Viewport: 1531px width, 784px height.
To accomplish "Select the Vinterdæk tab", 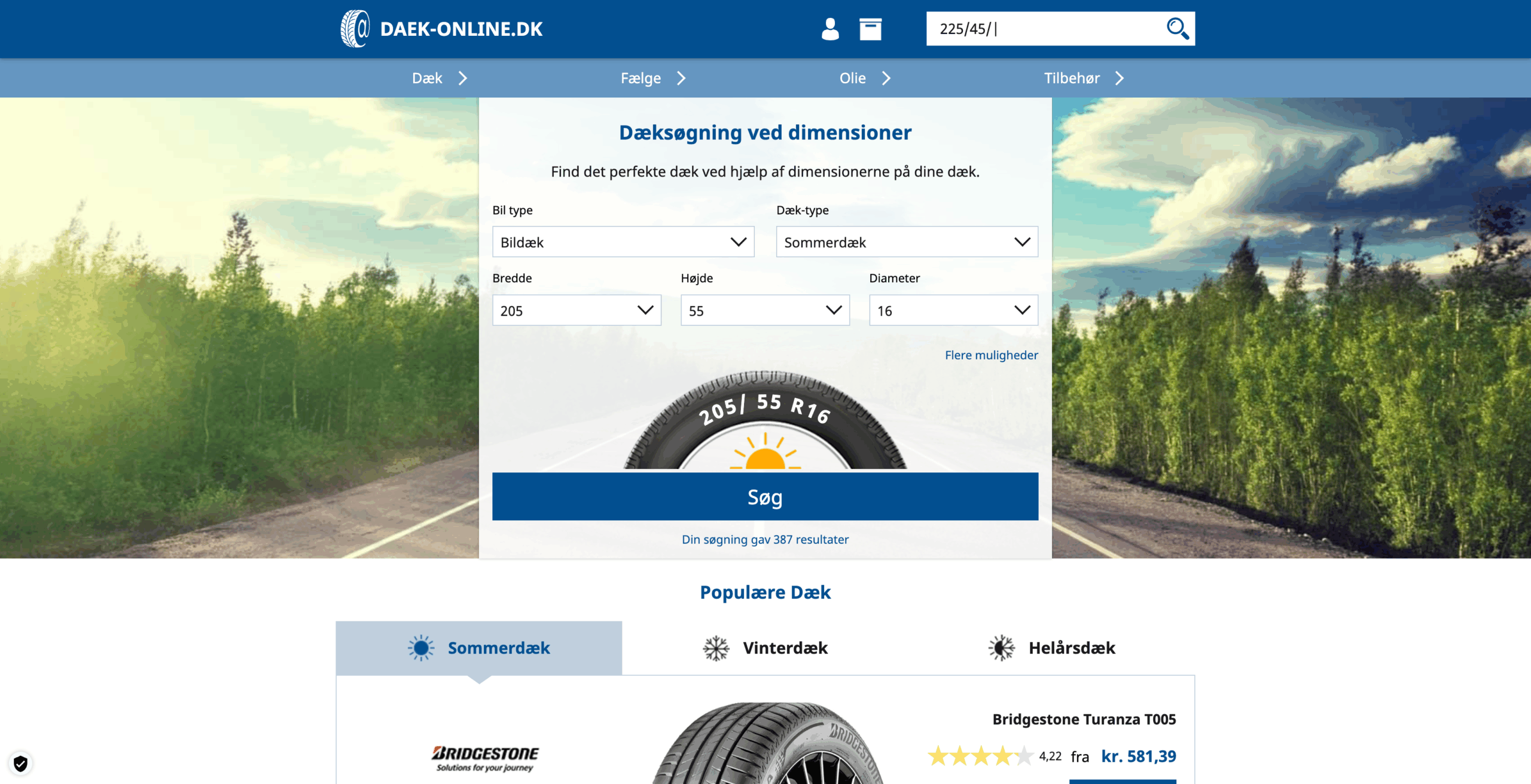I will [x=765, y=648].
